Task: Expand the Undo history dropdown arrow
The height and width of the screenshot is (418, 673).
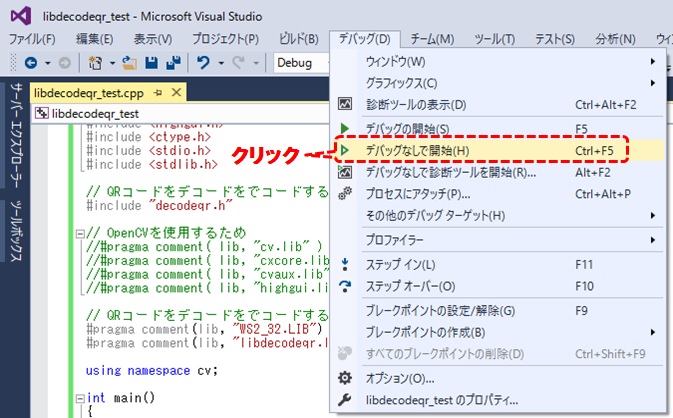Action: tap(219, 62)
